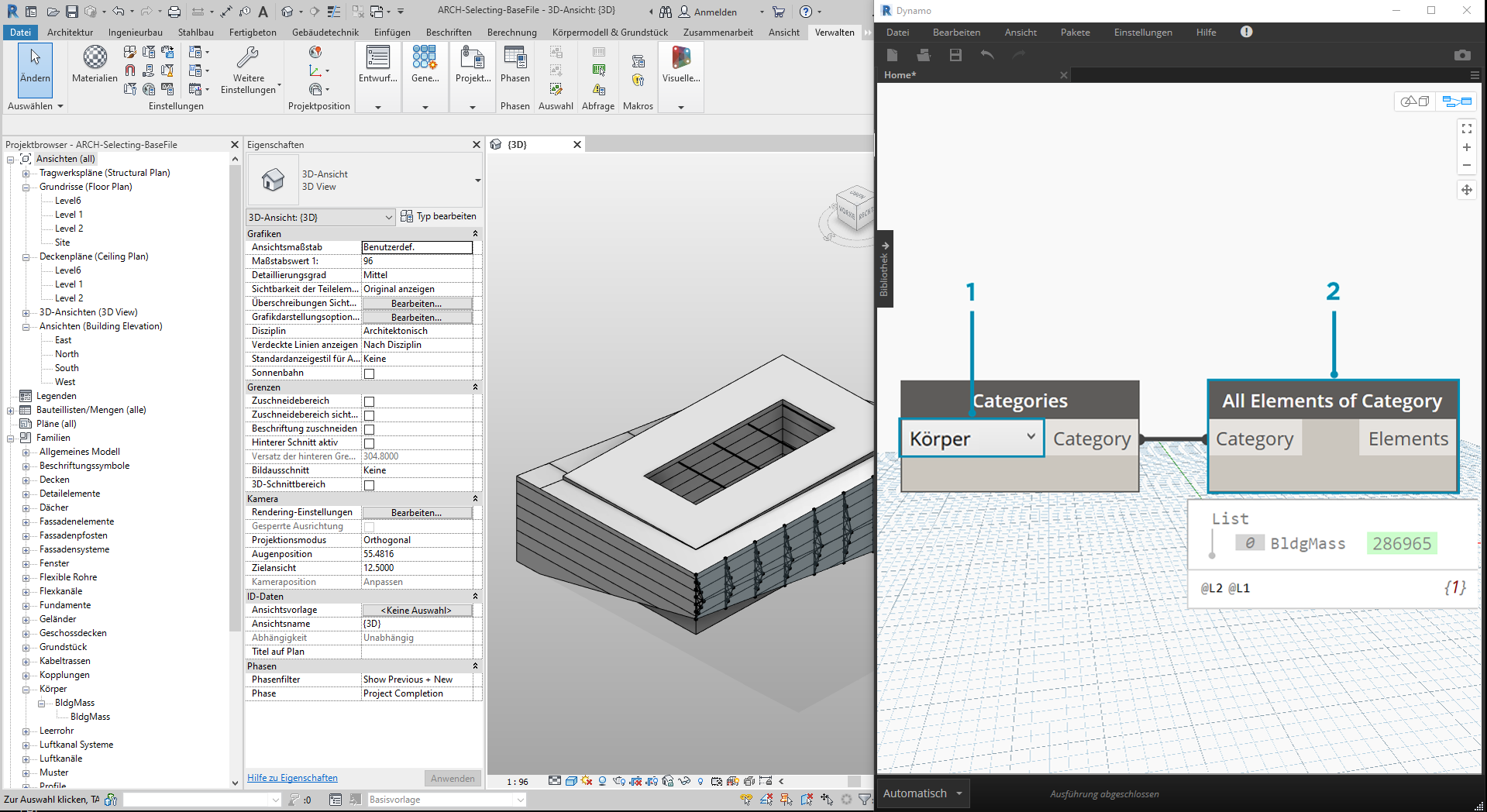Screen dimensions: 1487x812
Task: Click the element ID 286965 in Dynamo preview
Action: click(x=1402, y=543)
